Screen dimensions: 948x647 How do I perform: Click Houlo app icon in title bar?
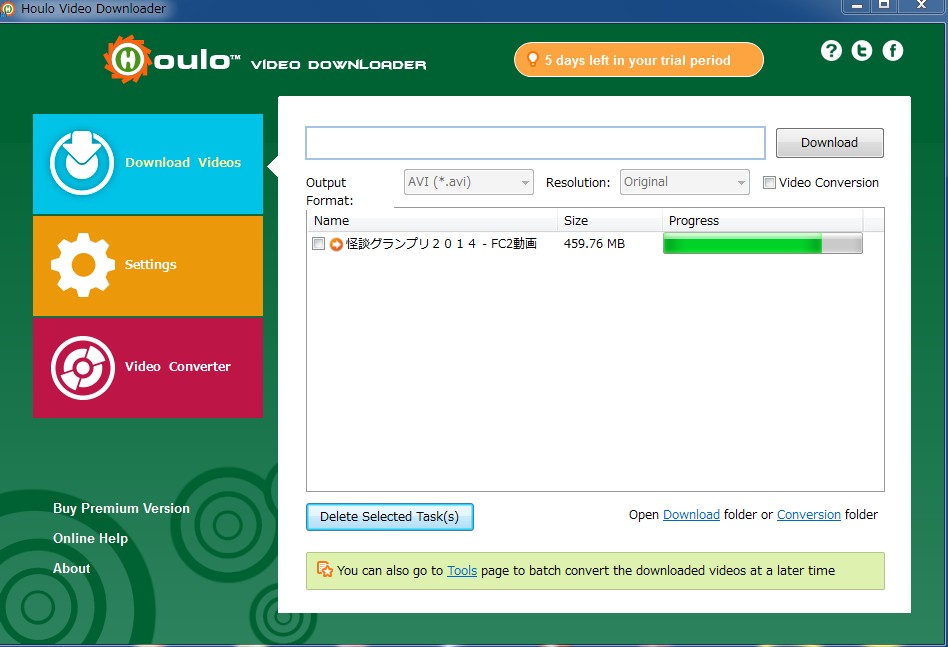click(8, 9)
